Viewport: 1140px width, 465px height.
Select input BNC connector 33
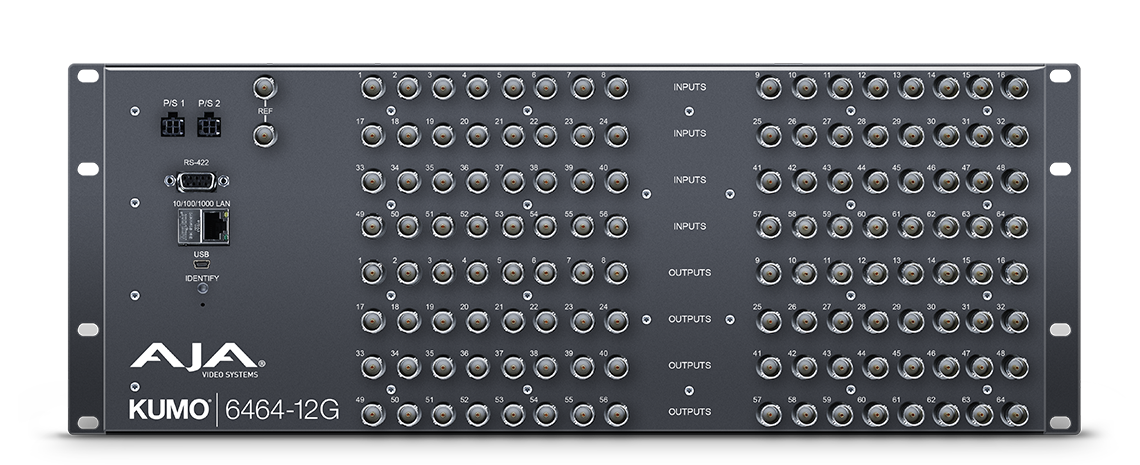pyautogui.click(x=372, y=182)
